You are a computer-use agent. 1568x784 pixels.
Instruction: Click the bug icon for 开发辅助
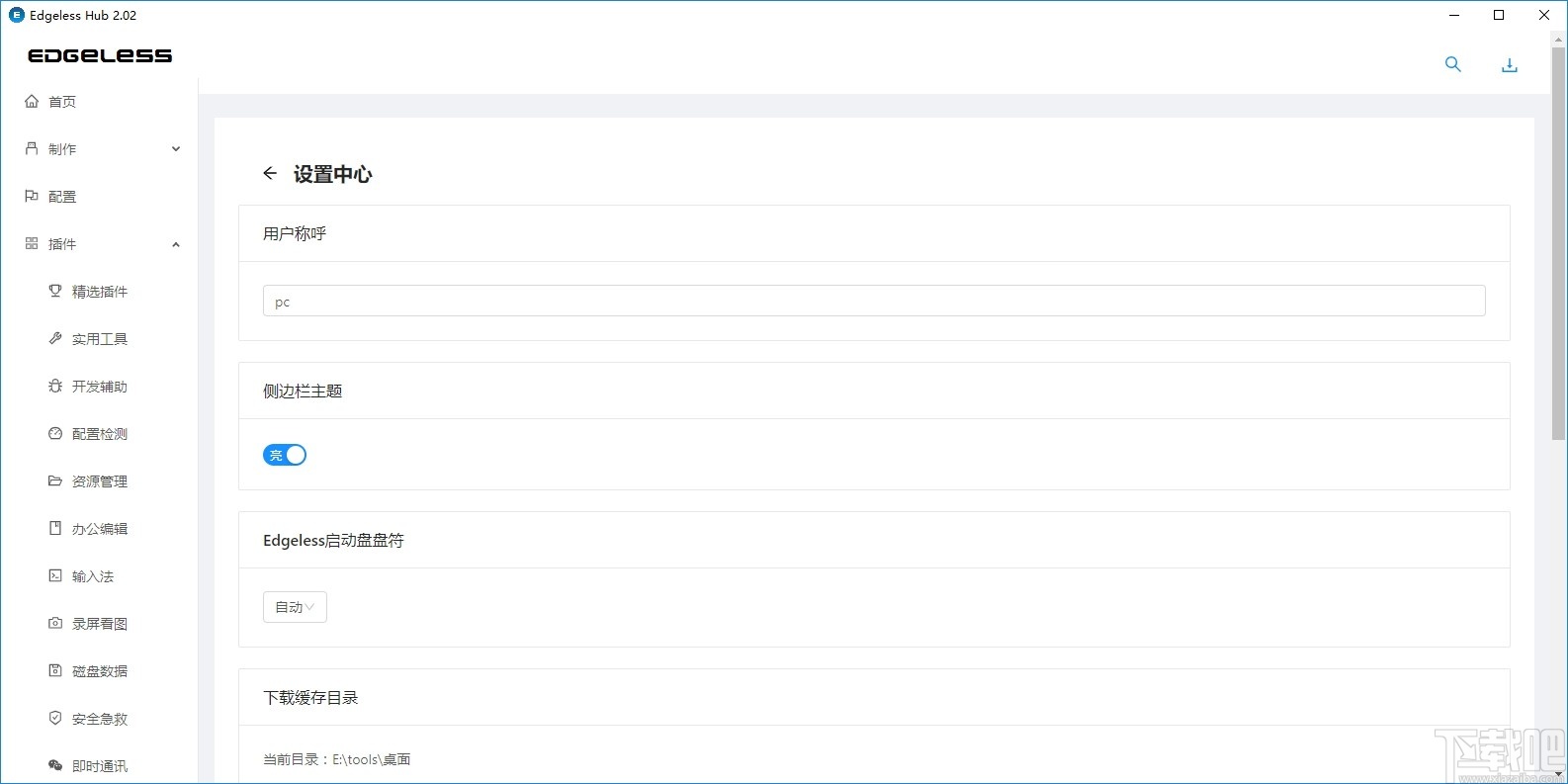tap(55, 386)
